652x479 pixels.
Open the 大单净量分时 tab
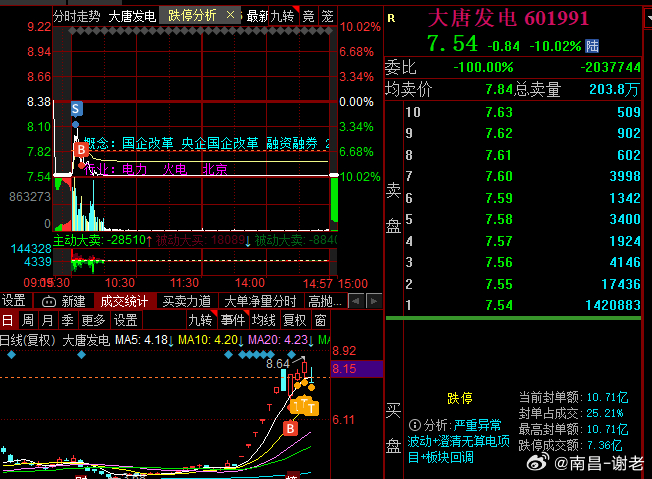(x=260, y=301)
